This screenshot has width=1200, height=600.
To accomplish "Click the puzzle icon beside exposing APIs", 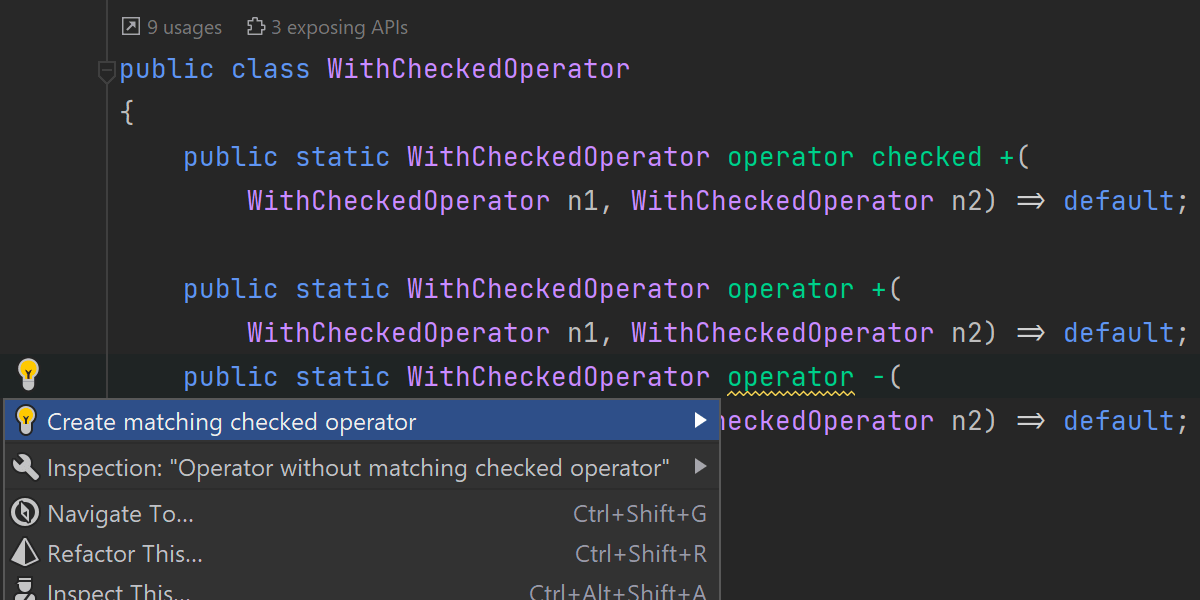I will (x=256, y=27).
